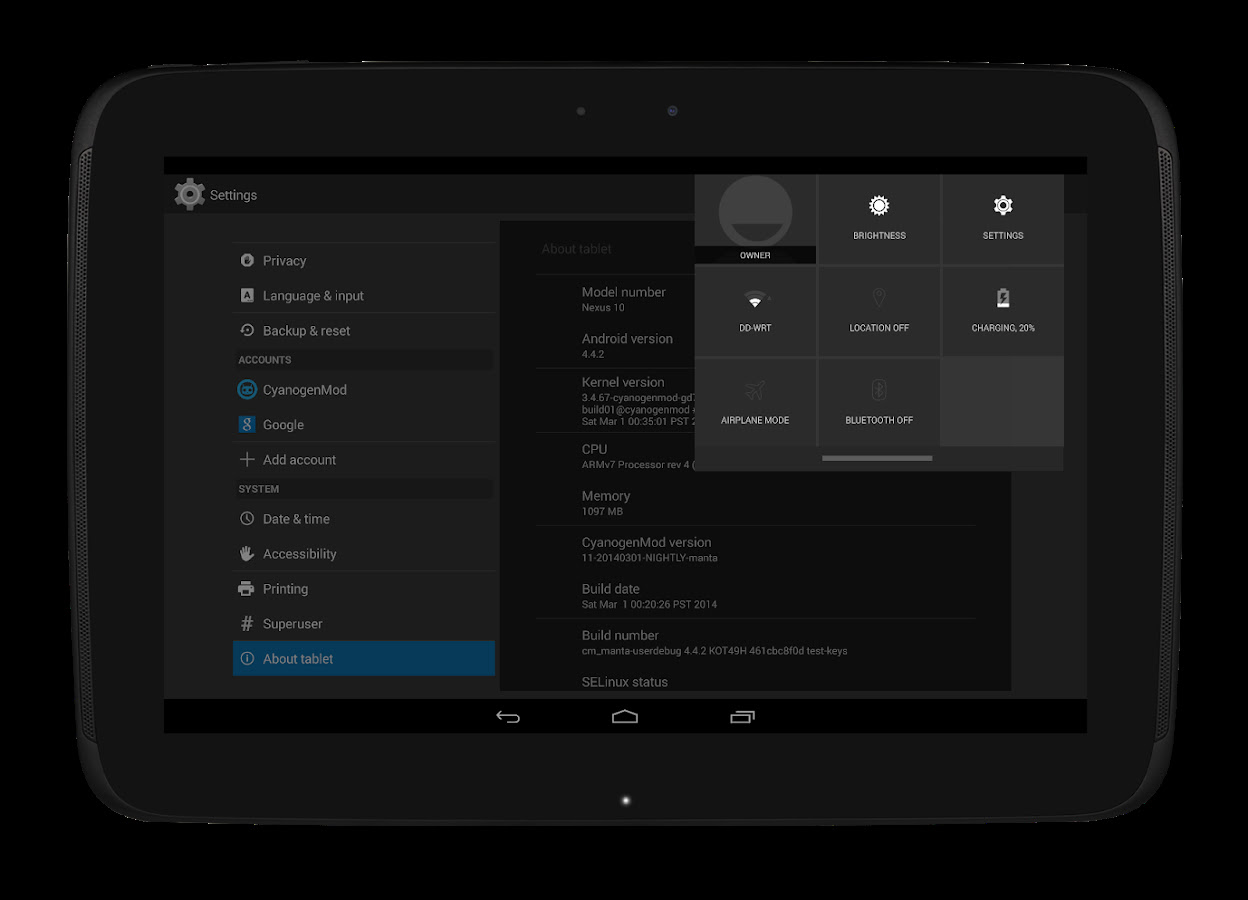This screenshot has width=1248, height=900.
Task: Click the About tablet heading
Action: (577, 249)
